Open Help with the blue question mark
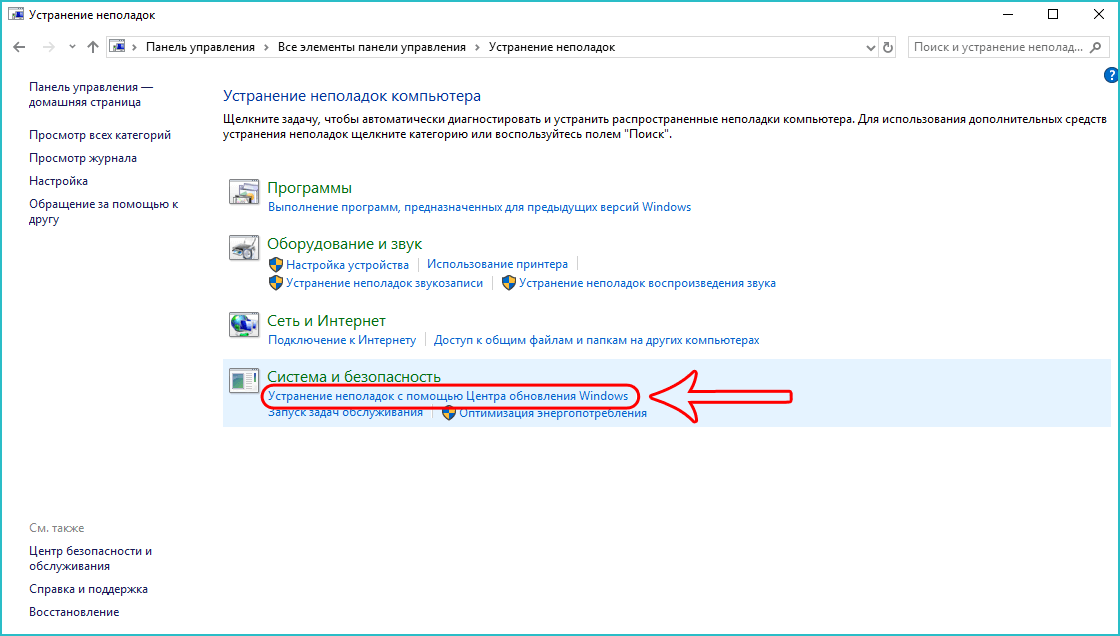The height and width of the screenshot is (636, 1120). (1111, 75)
